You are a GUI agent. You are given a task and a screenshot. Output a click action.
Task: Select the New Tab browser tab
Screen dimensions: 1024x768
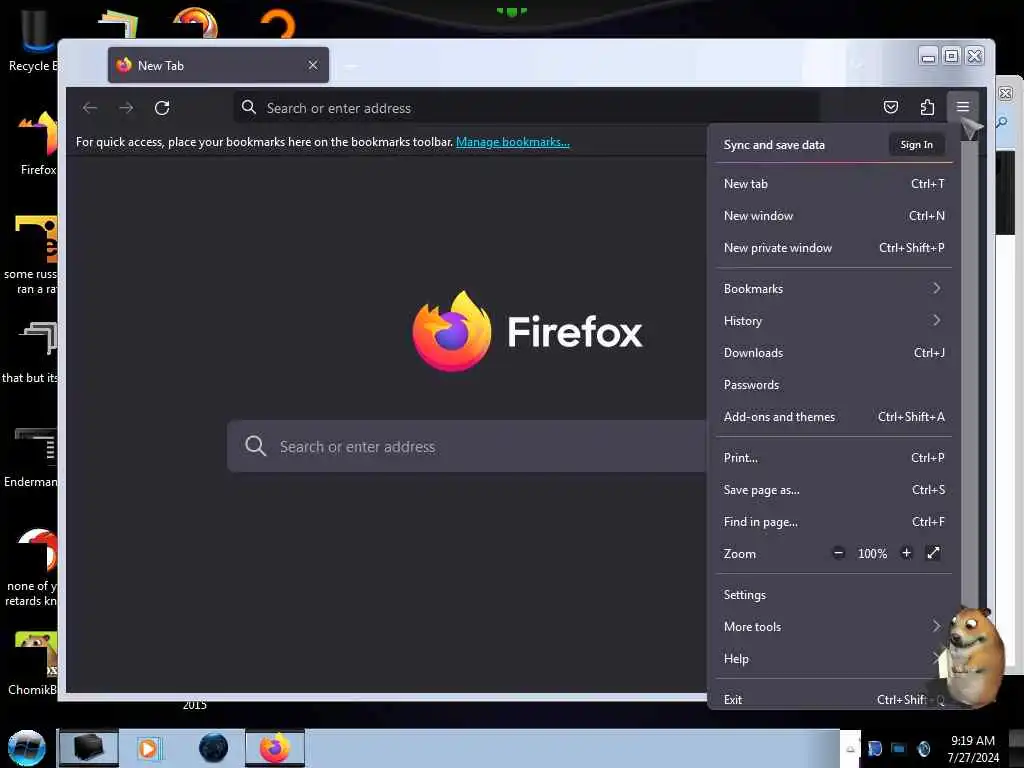coord(218,65)
